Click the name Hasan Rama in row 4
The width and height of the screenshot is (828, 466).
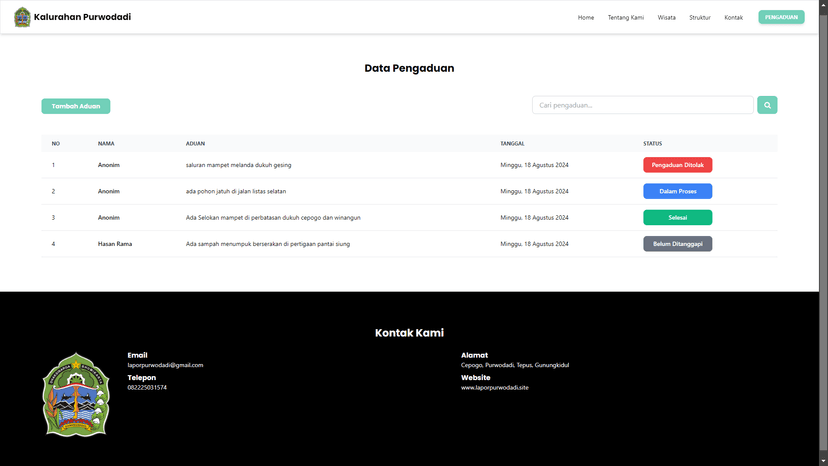pyautogui.click(x=115, y=244)
